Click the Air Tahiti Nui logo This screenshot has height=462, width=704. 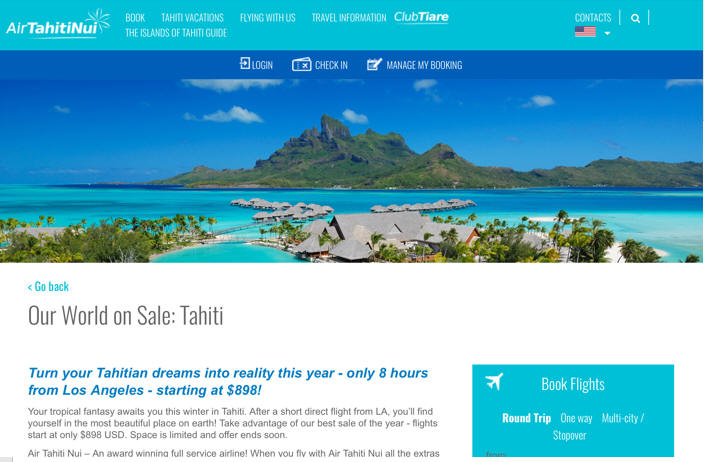(x=58, y=24)
